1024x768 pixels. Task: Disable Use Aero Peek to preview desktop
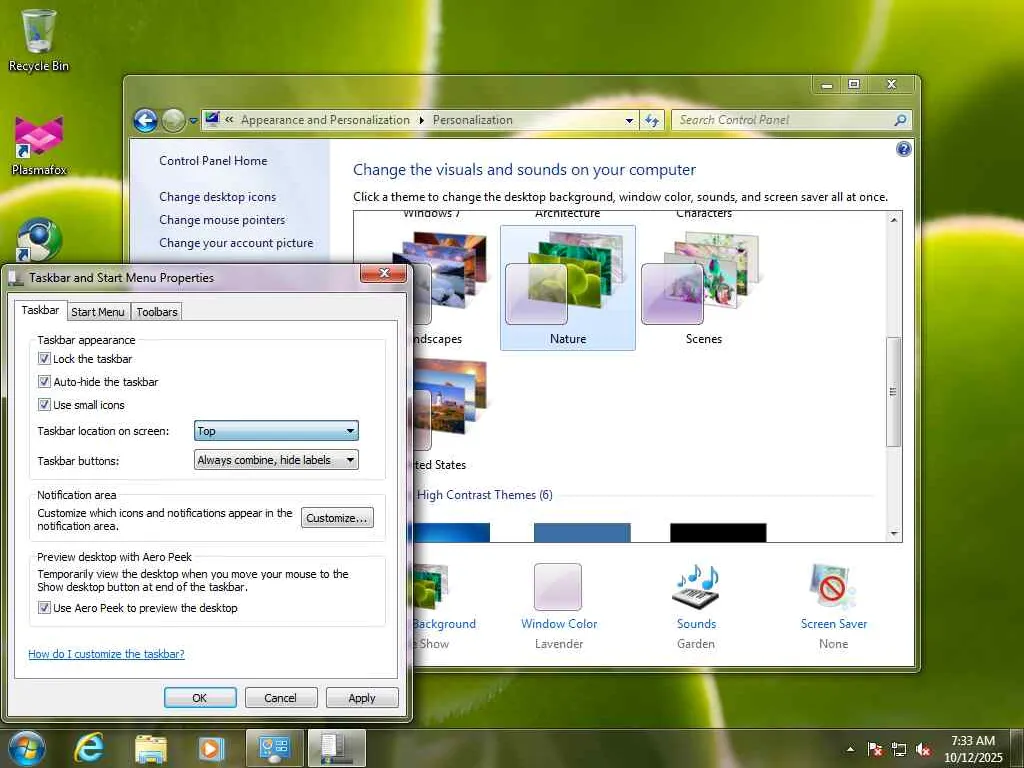point(44,607)
